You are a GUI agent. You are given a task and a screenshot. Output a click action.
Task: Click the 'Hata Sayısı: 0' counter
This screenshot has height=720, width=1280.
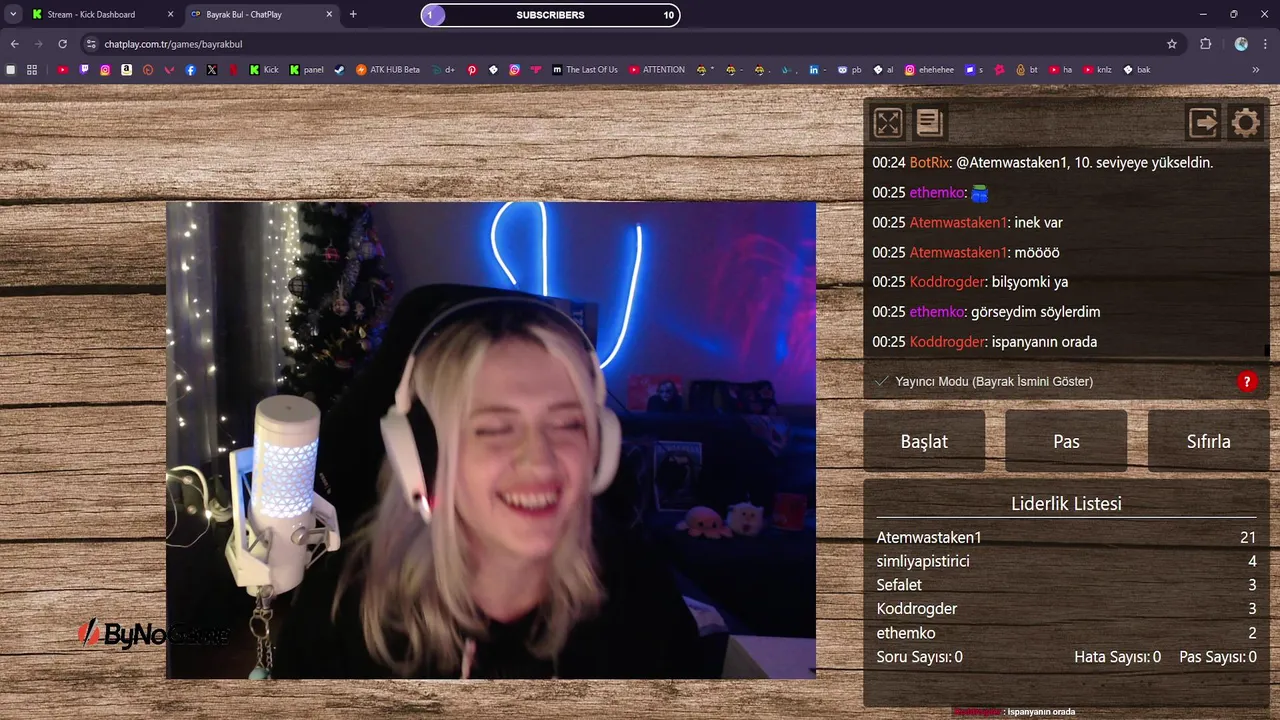point(1117,657)
